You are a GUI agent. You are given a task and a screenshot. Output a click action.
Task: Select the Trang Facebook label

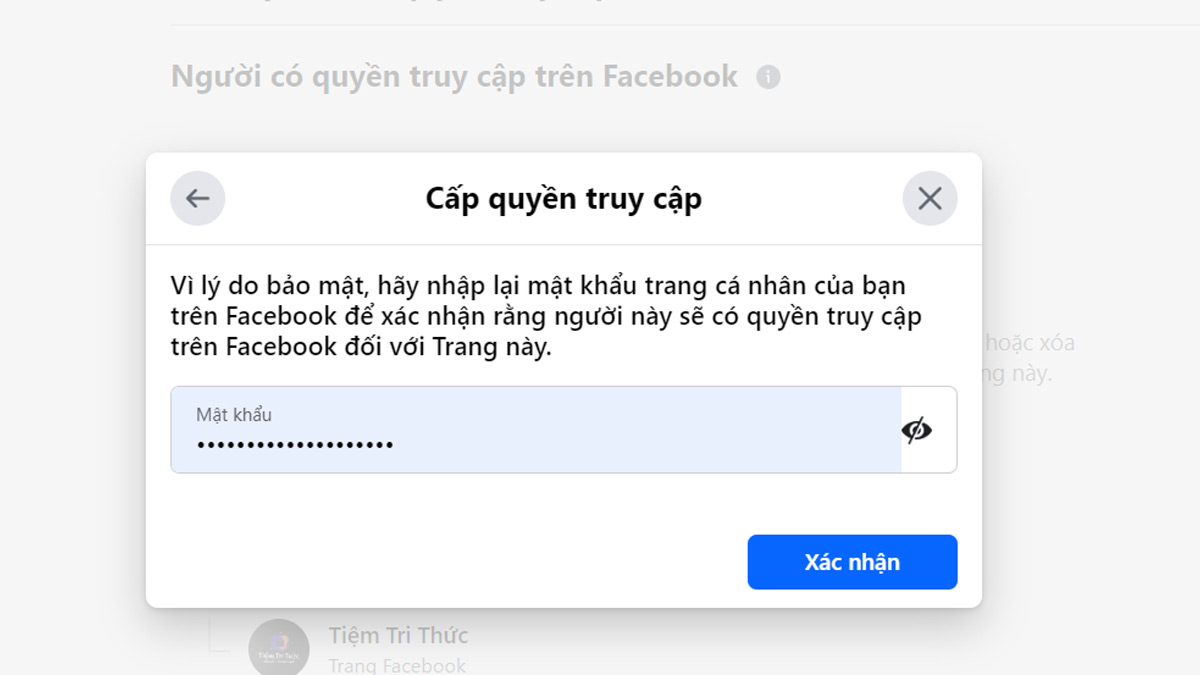click(x=399, y=664)
